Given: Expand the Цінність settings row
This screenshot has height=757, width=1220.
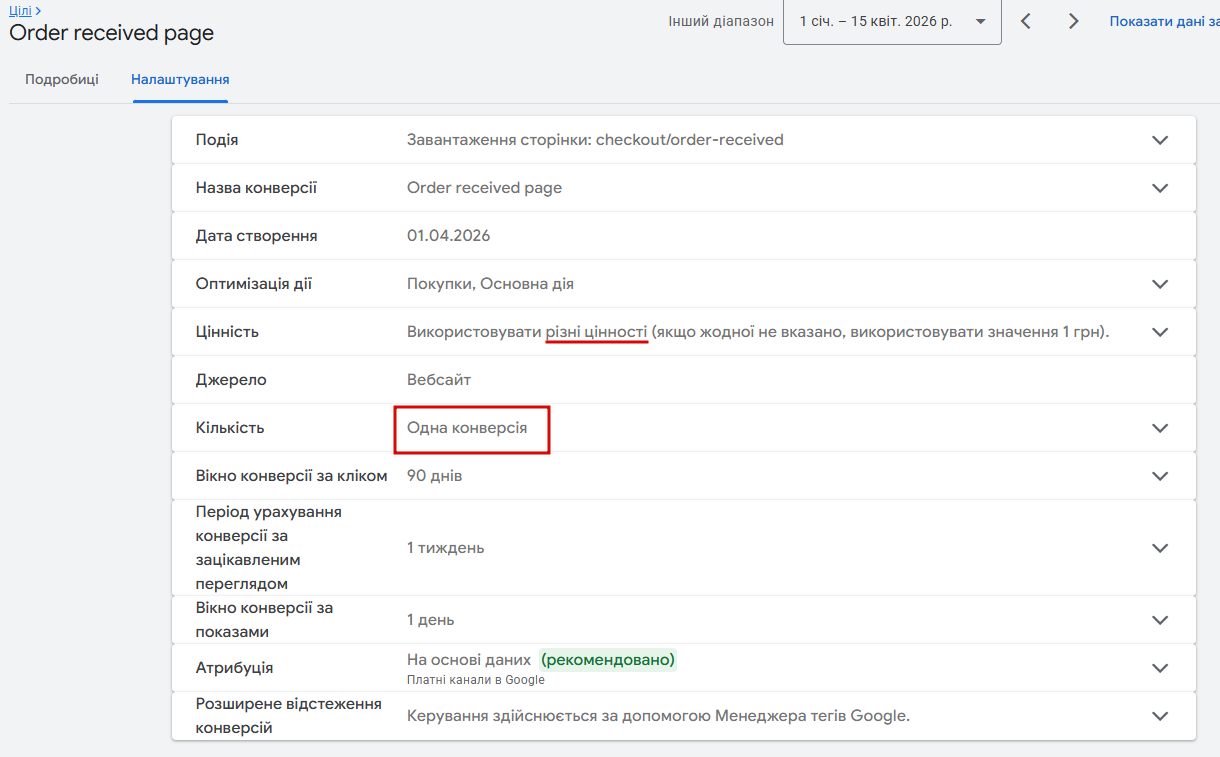Looking at the screenshot, I should (x=1160, y=332).
